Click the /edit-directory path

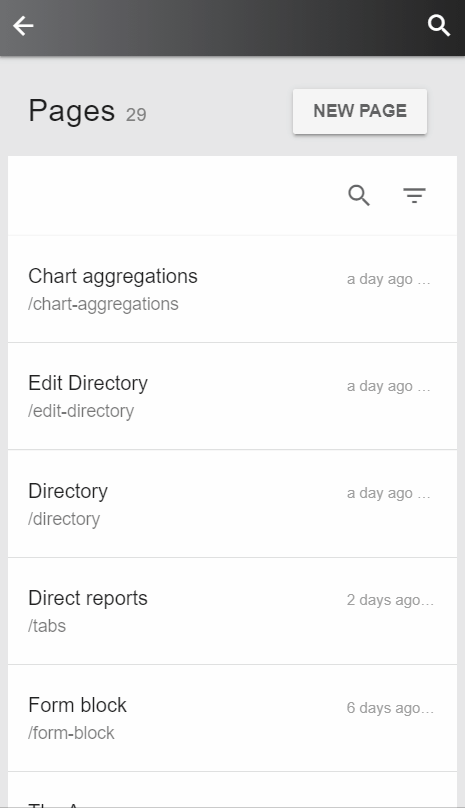(81, 411)
